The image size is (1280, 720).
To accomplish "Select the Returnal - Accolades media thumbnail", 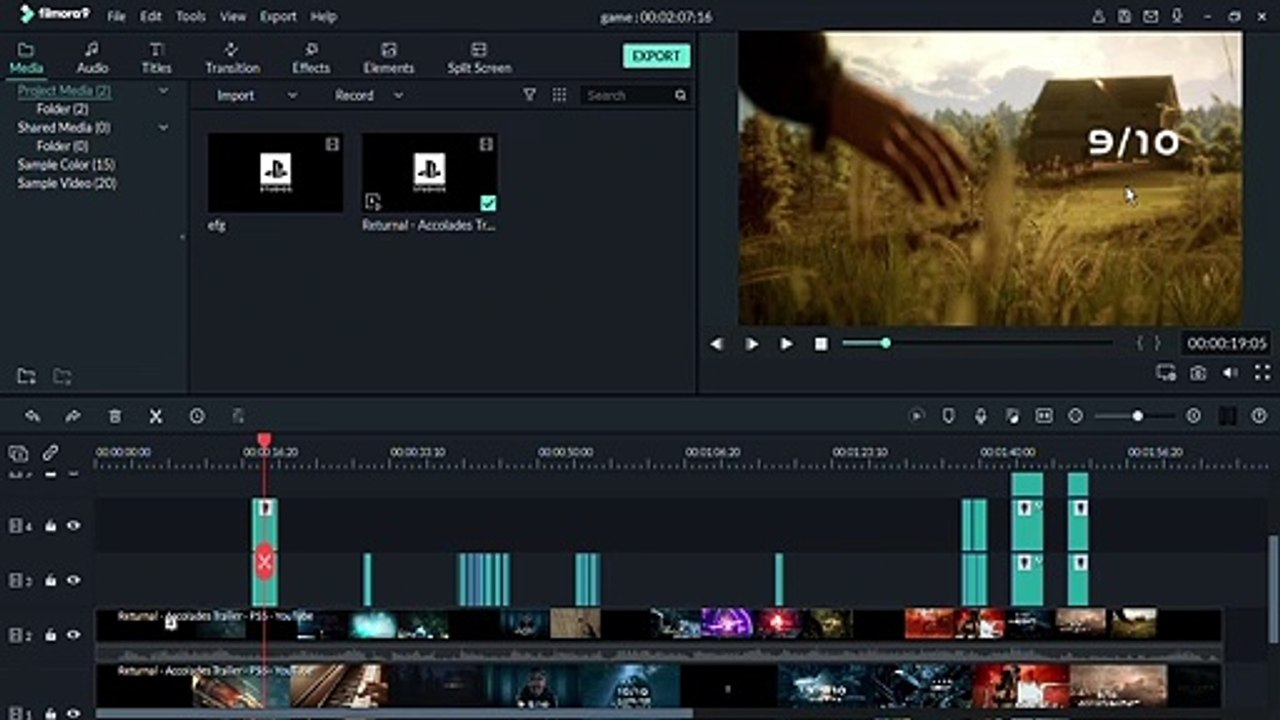I will click(x=430, y=172).
